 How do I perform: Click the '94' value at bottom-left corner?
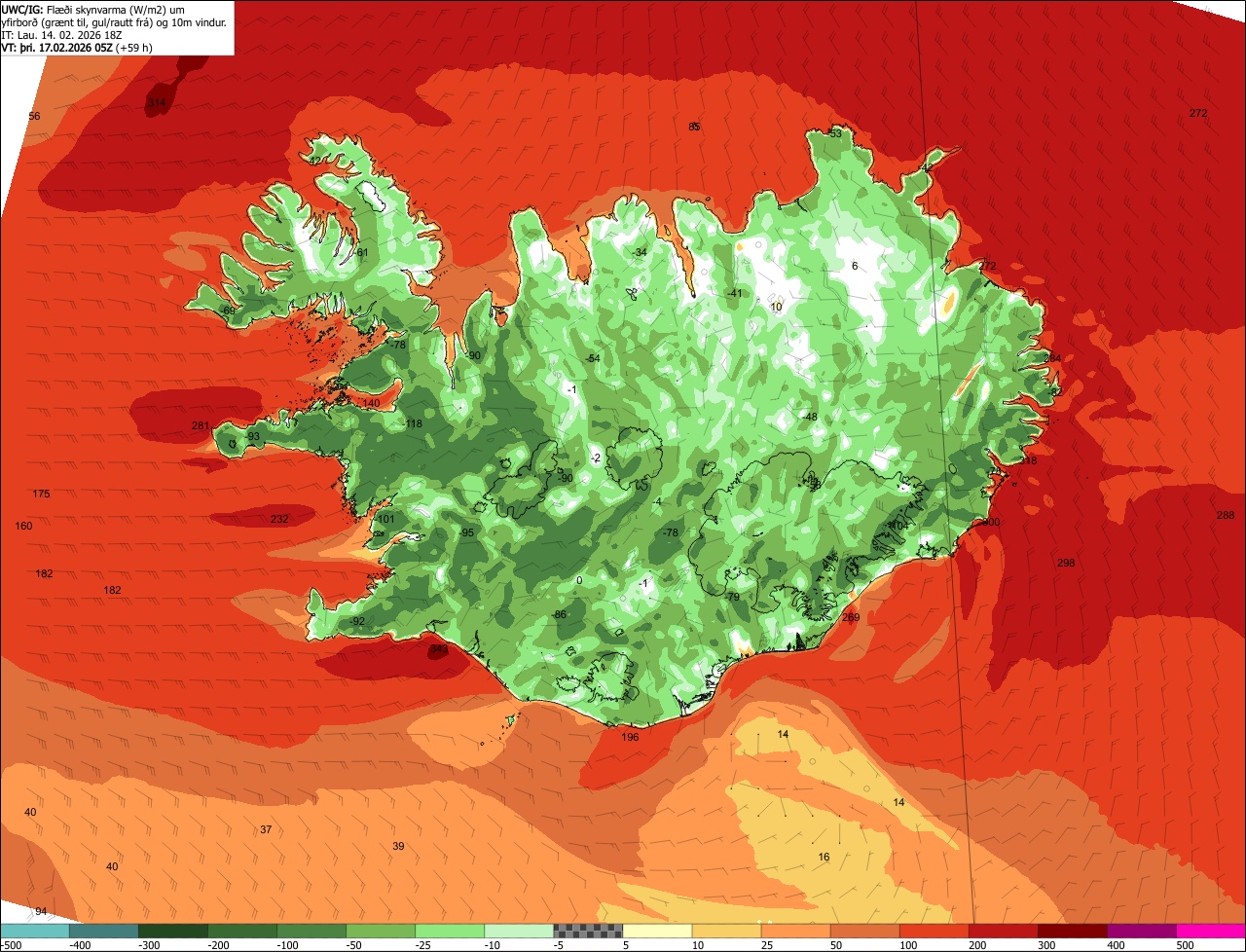(41, 911)
